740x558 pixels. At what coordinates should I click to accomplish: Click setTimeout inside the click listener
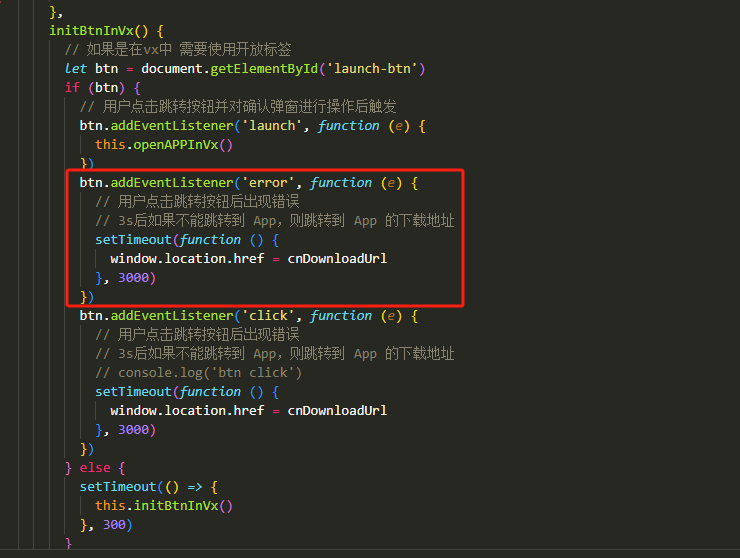coord(133,392)
